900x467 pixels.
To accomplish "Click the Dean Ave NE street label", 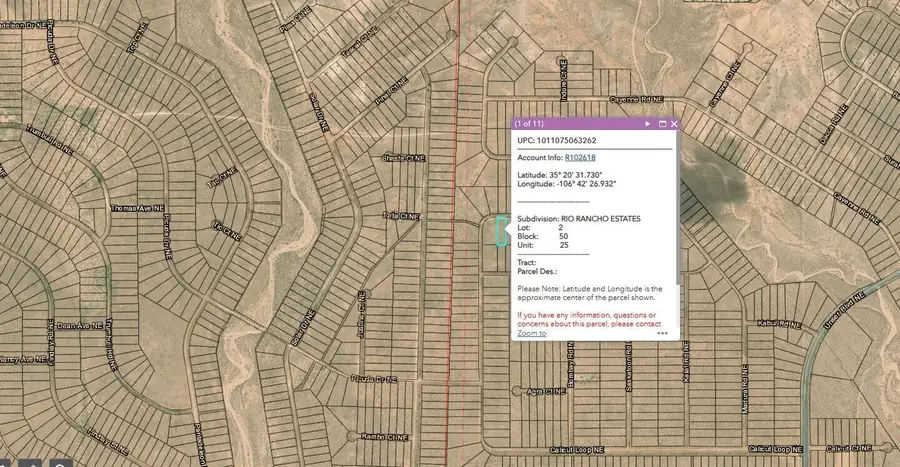I will [80, 325].
